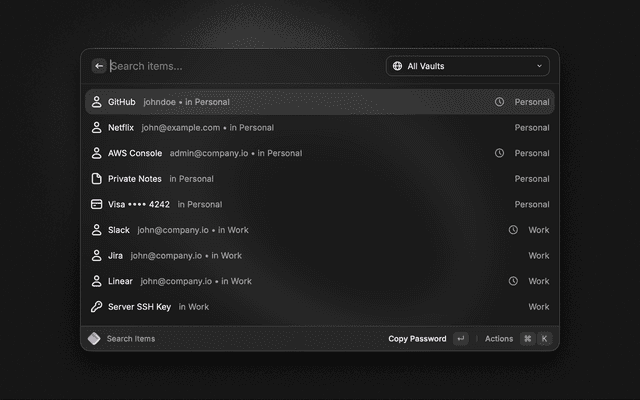Click the Copy Password button
Screen dimensions: 640x400
[417, 339]
